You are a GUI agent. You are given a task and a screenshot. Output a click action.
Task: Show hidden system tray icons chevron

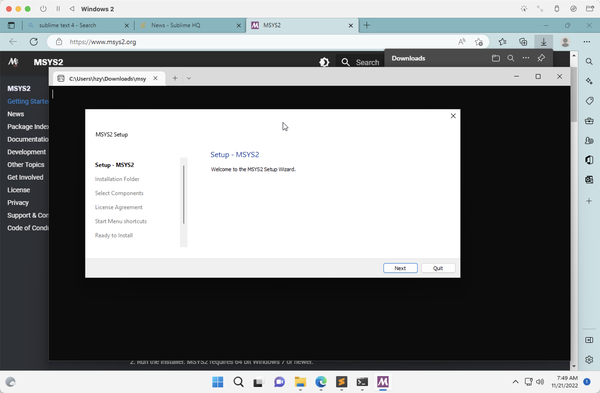click(x=515, y=382)
